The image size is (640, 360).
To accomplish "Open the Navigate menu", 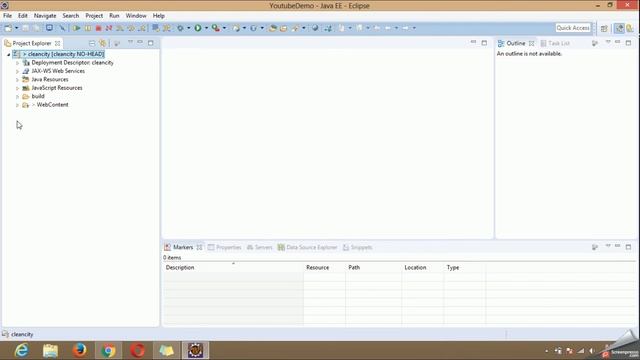I will click(x=45, y=16).
